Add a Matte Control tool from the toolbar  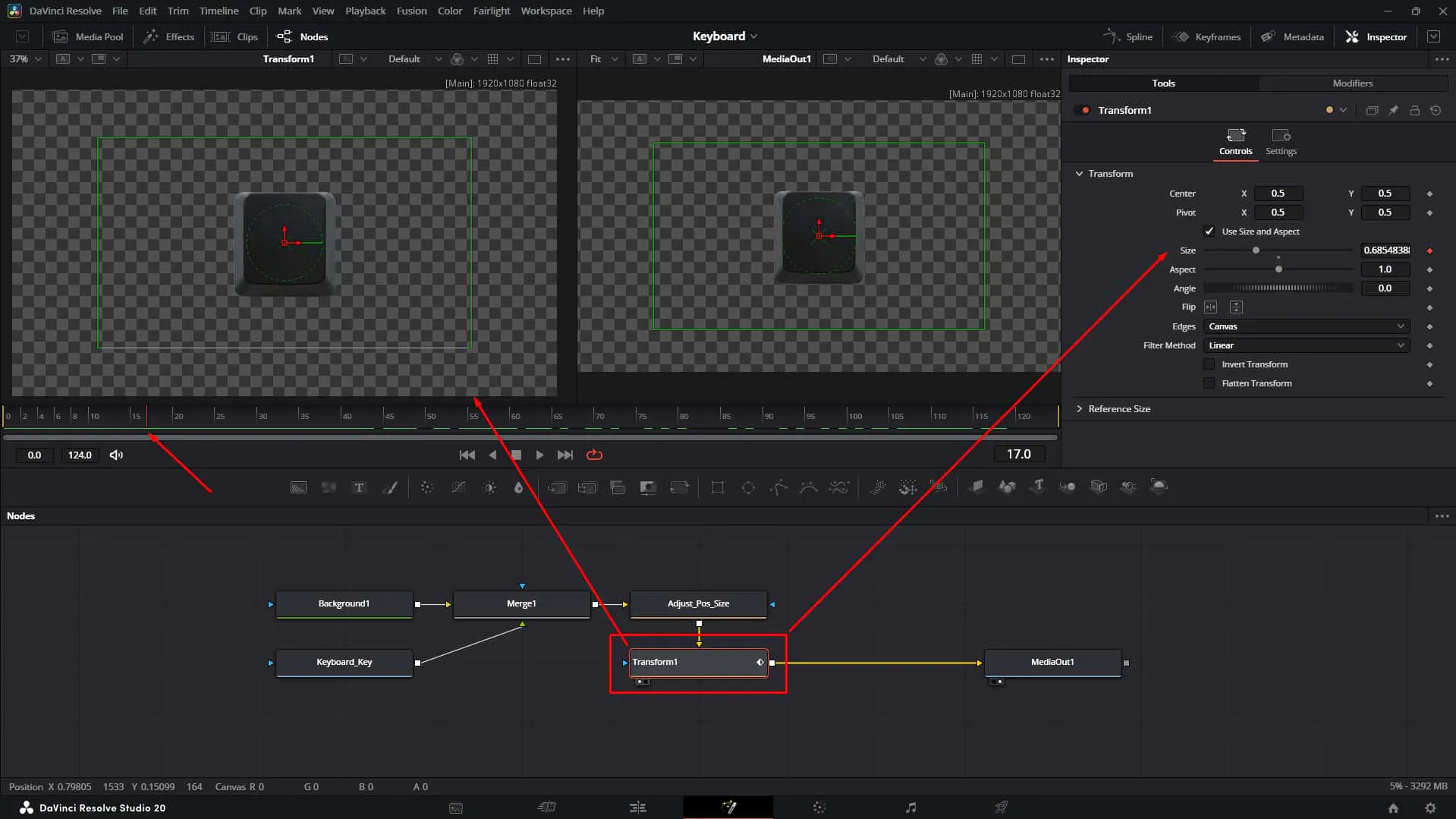648,487
